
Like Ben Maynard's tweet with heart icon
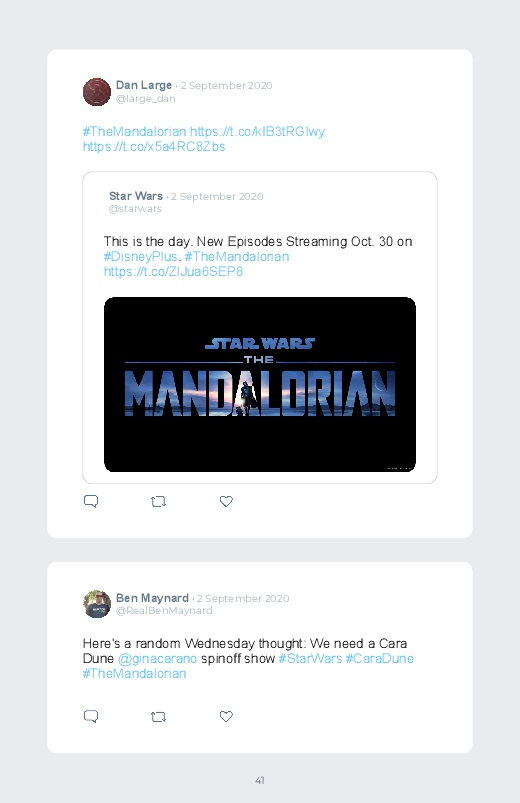click(226, 716)
